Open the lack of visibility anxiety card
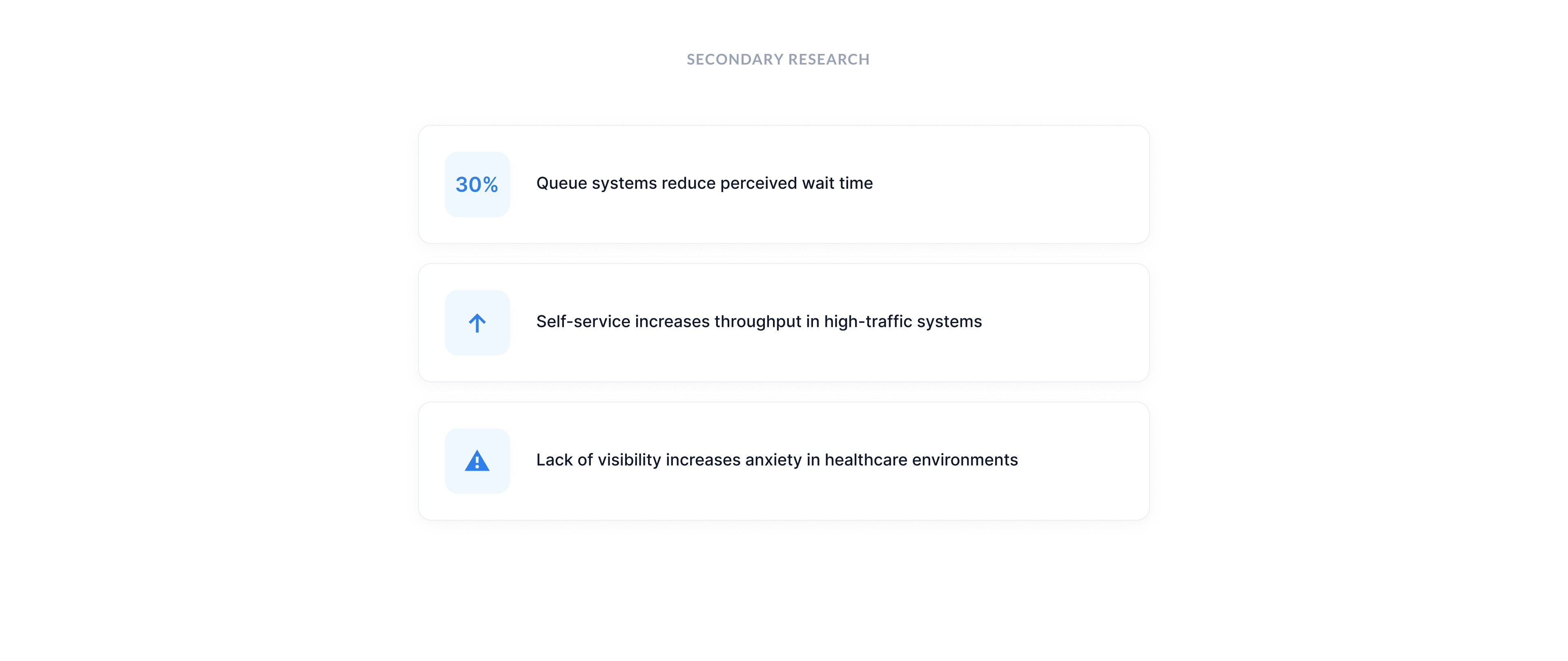The image size is (1568, 661). pos(784,461)
